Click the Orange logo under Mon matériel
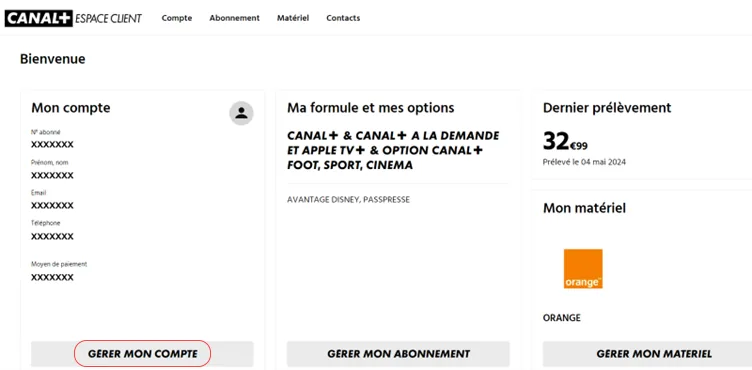This screenshot has height=370, width=752. (583, 269)
